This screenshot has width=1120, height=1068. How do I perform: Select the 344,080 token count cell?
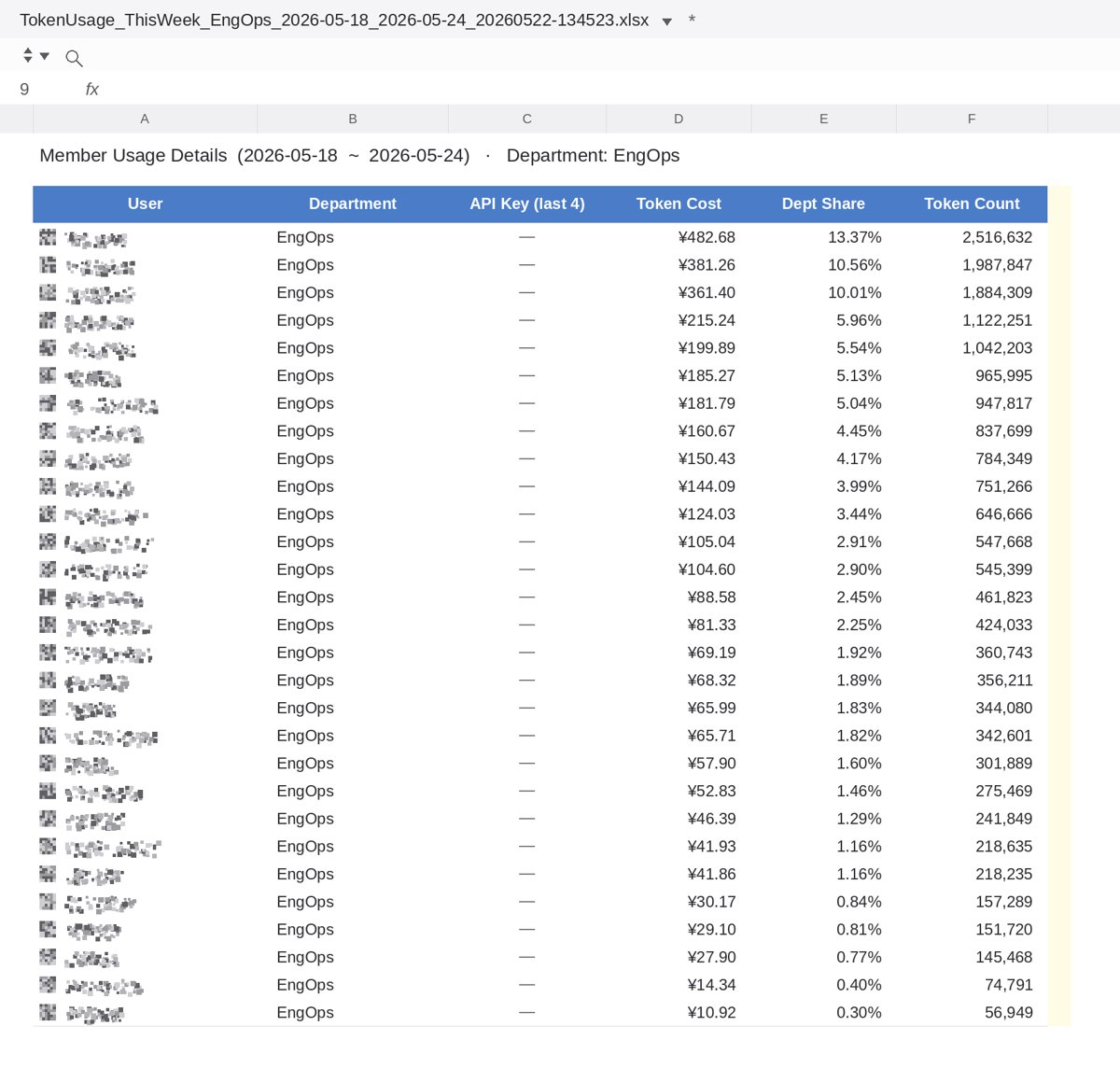point(972,708)
